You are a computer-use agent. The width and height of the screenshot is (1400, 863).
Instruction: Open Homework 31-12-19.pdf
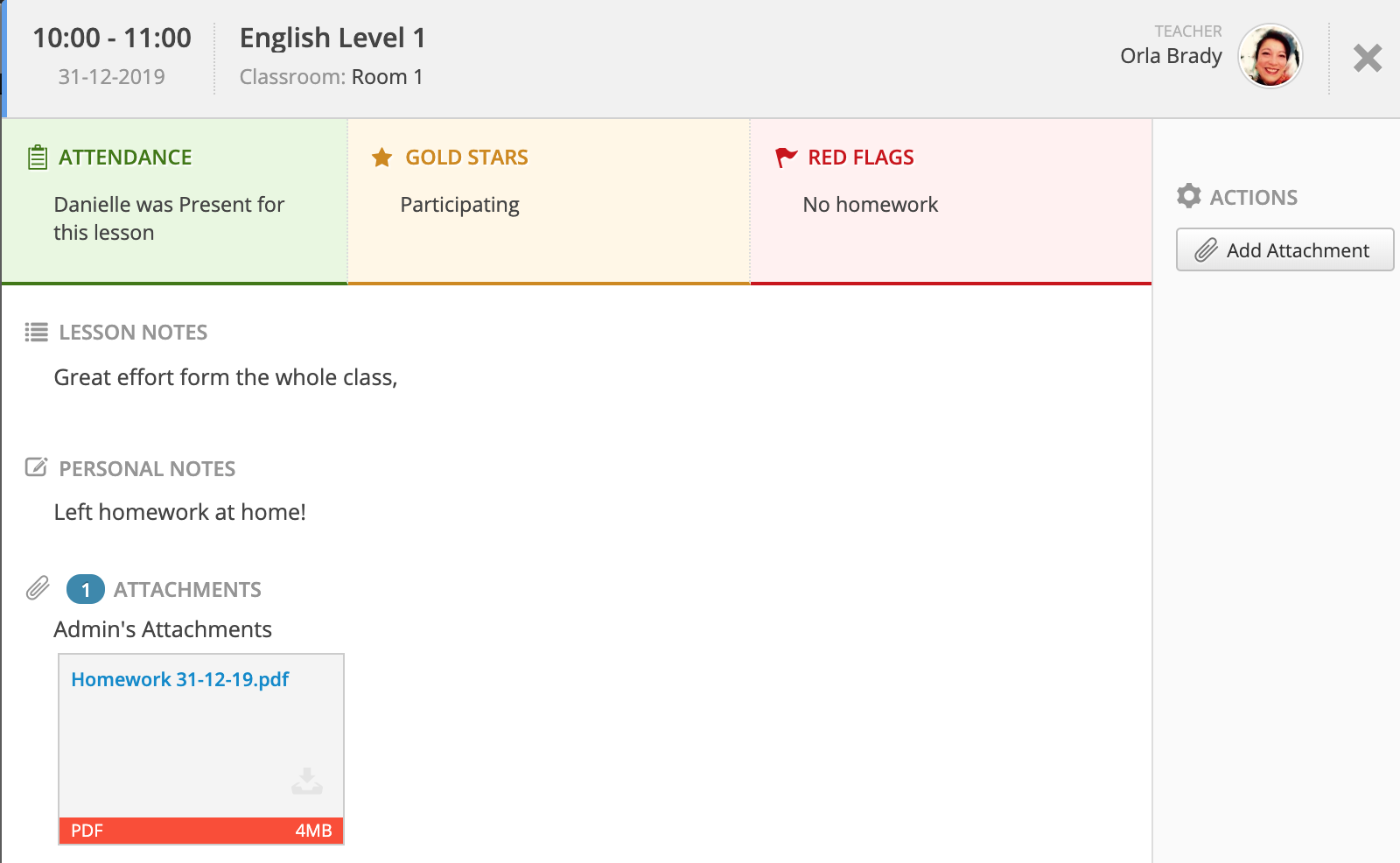pos(181,679)
